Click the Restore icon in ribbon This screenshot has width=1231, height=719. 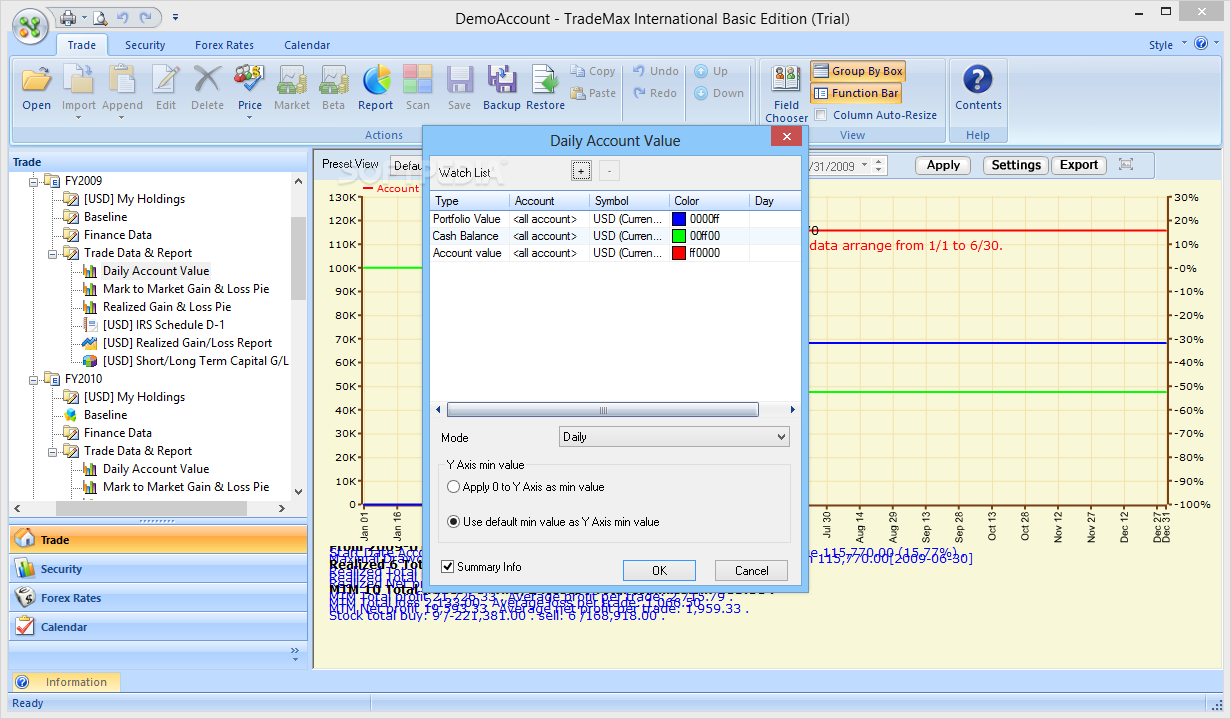click(545, 87)
